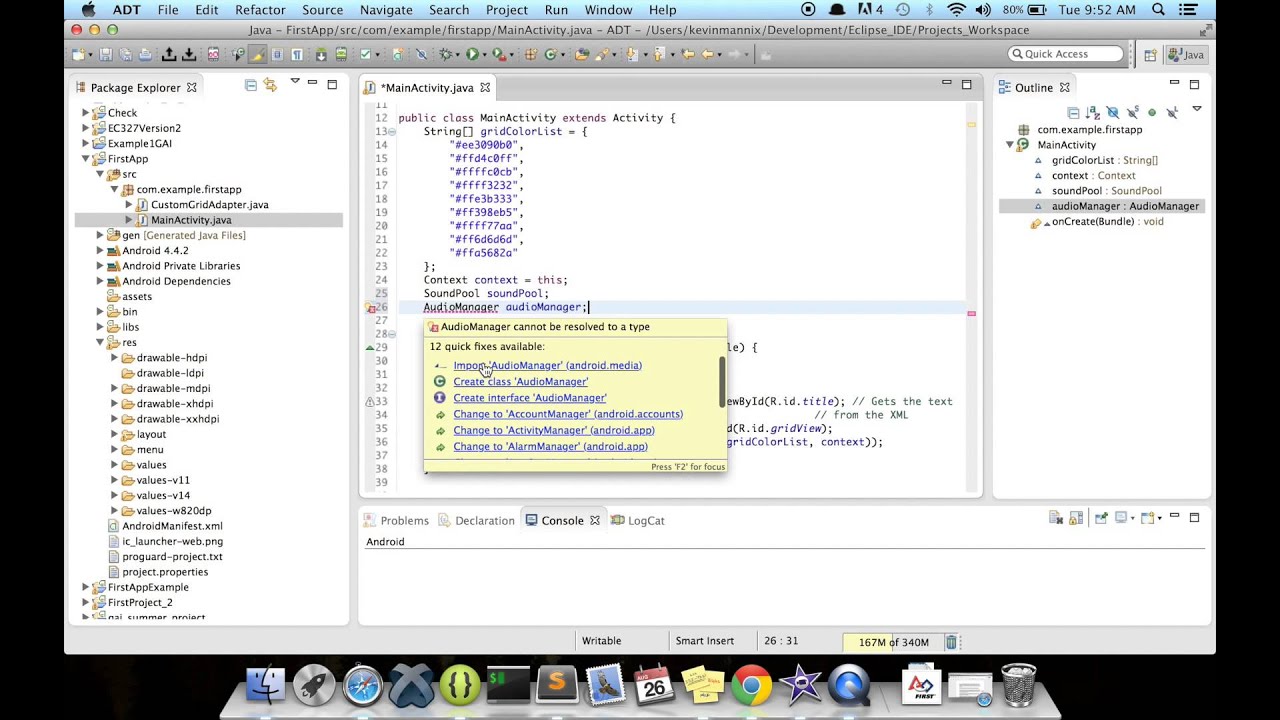Screen dimensions: 1280x720
Task: Open Package Explorer view menu triangle
Action: pos(294,82)
